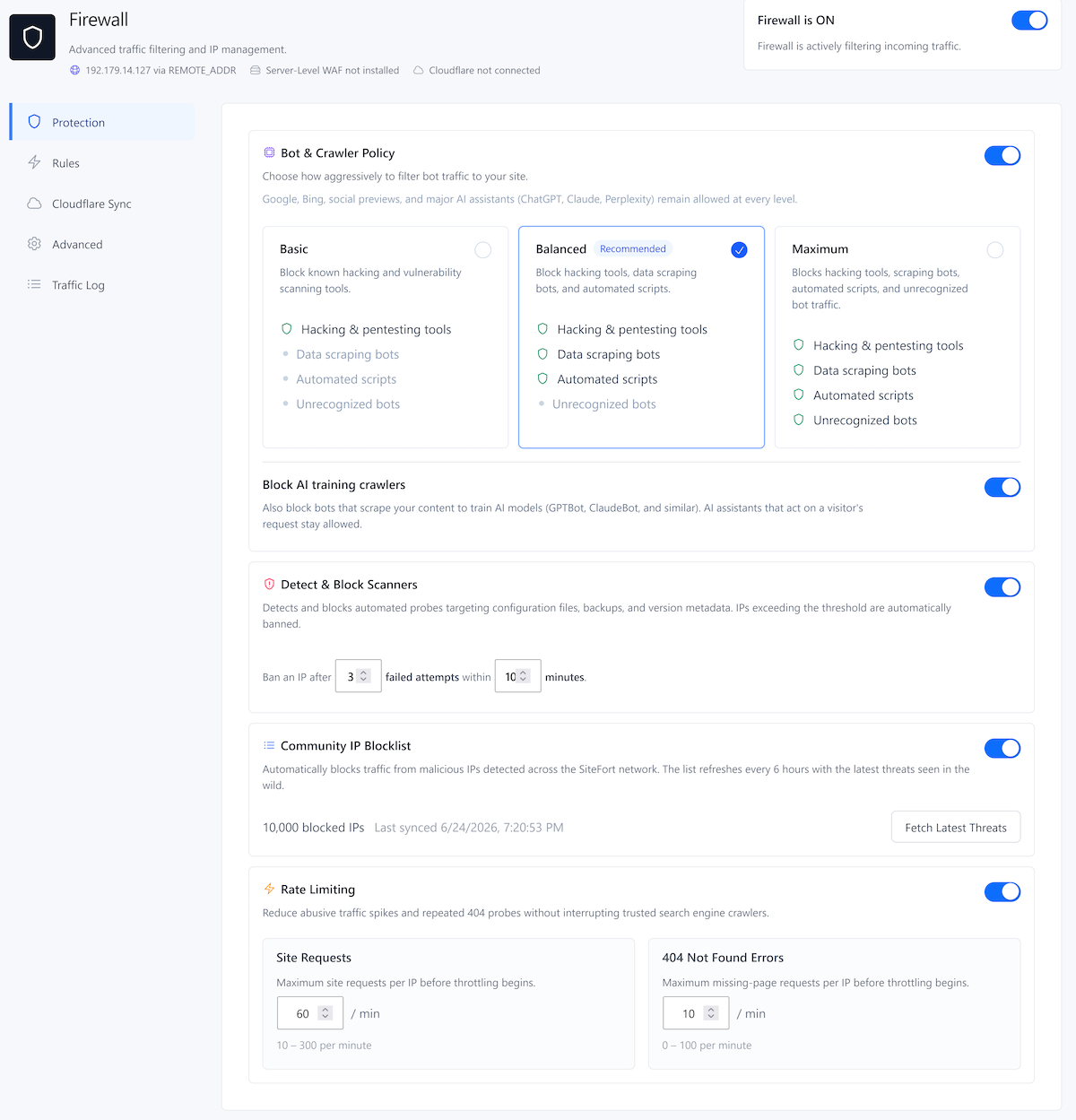Click the lightning bolt icon beside Rules

[34, 162]
